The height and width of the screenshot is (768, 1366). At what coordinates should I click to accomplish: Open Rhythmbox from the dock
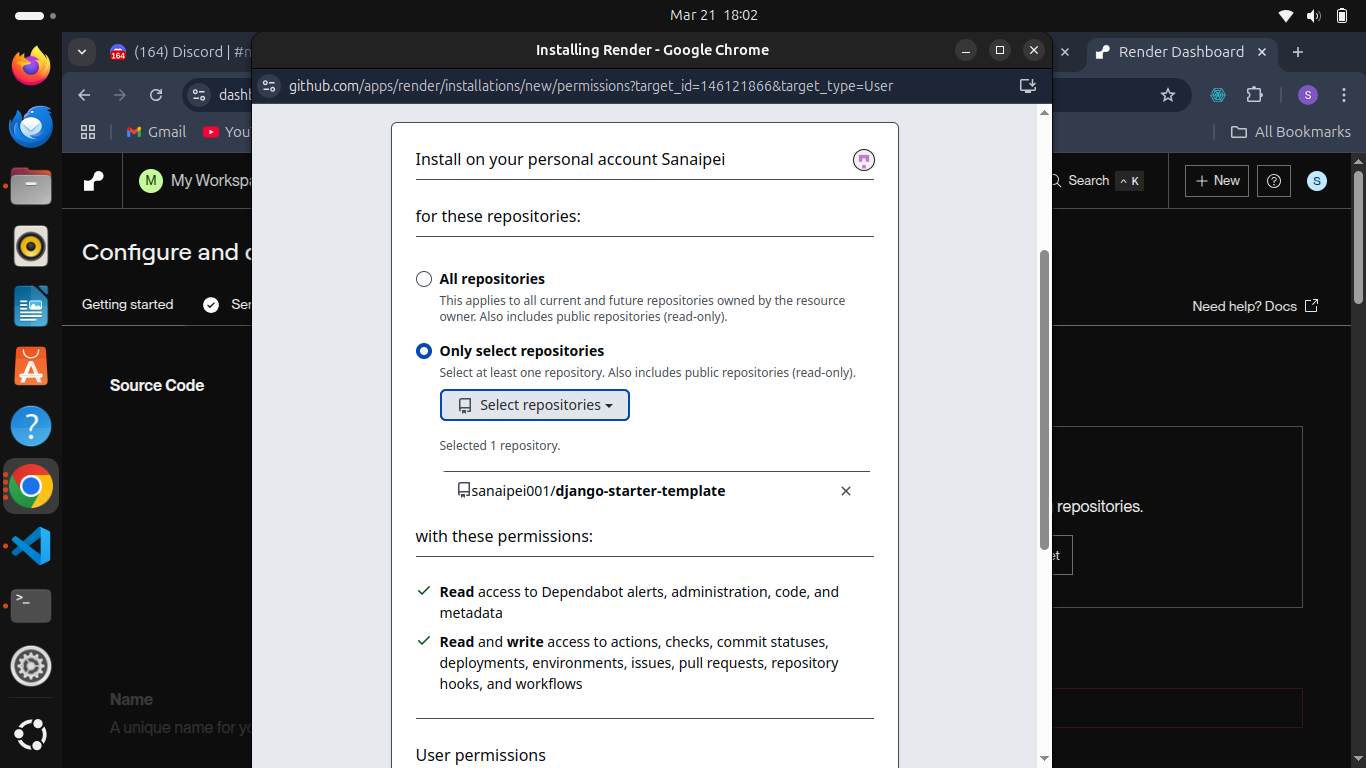(31, 246)
